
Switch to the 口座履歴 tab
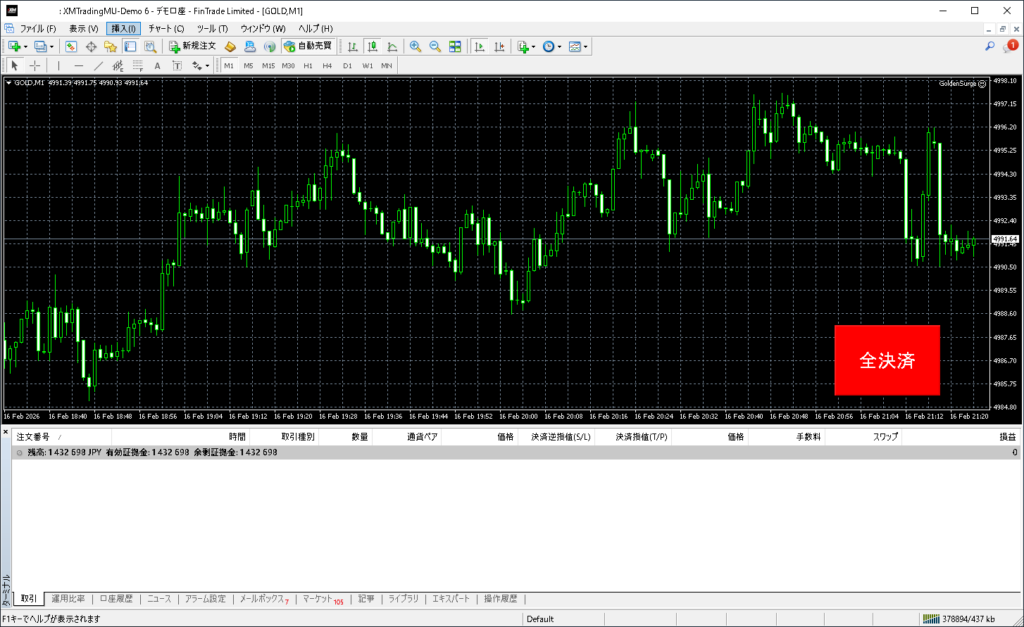click(116, 599)
